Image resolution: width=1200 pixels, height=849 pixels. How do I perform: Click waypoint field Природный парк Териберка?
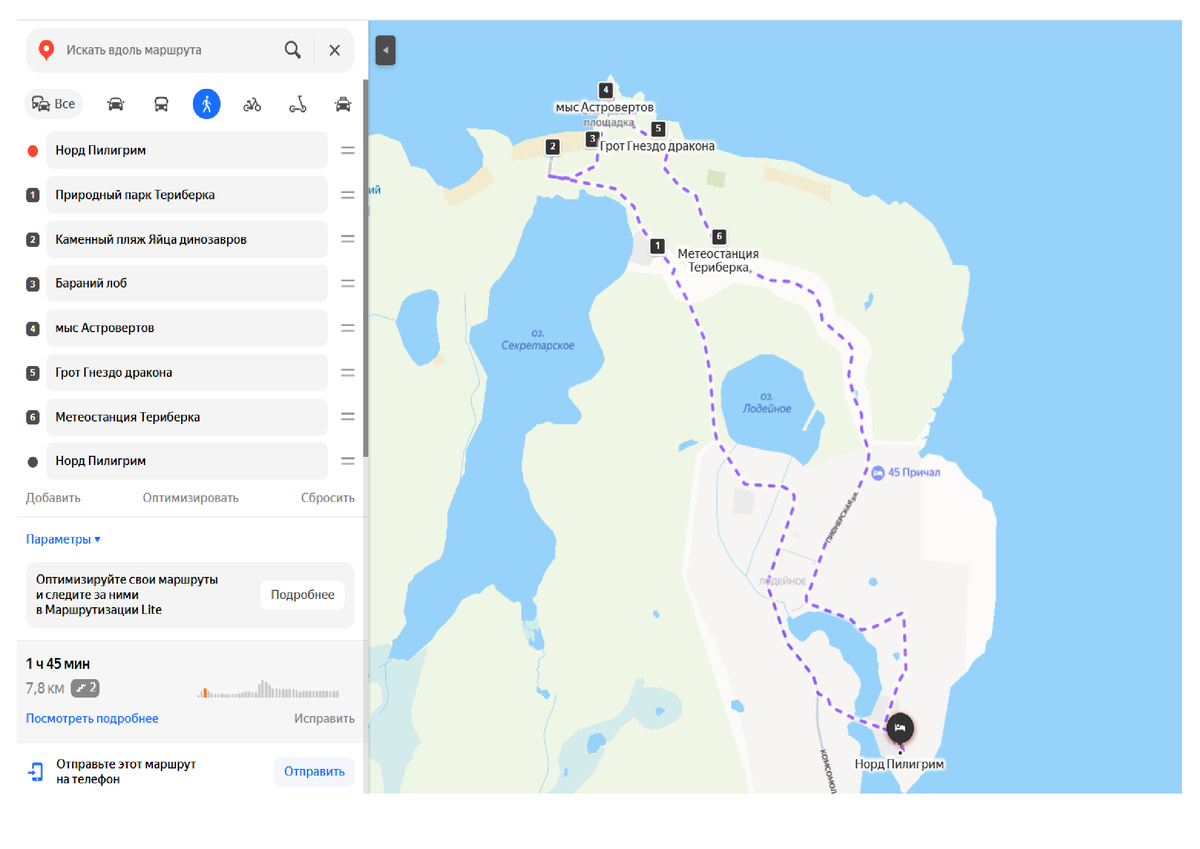(187, 195)
